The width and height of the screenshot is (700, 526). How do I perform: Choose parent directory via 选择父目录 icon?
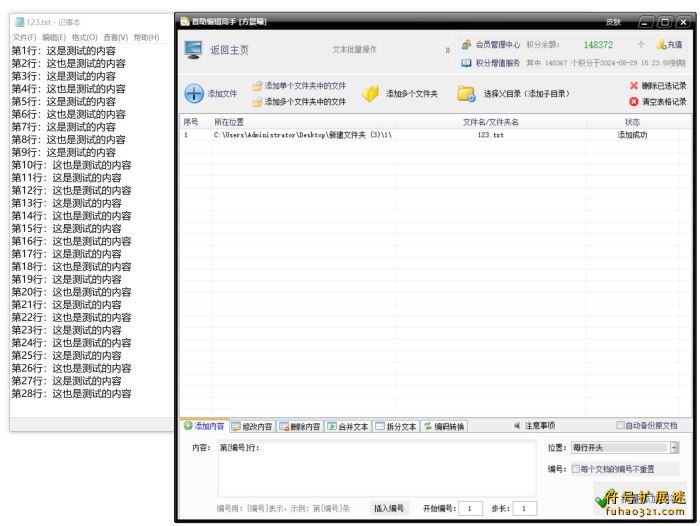coord(466,94)
